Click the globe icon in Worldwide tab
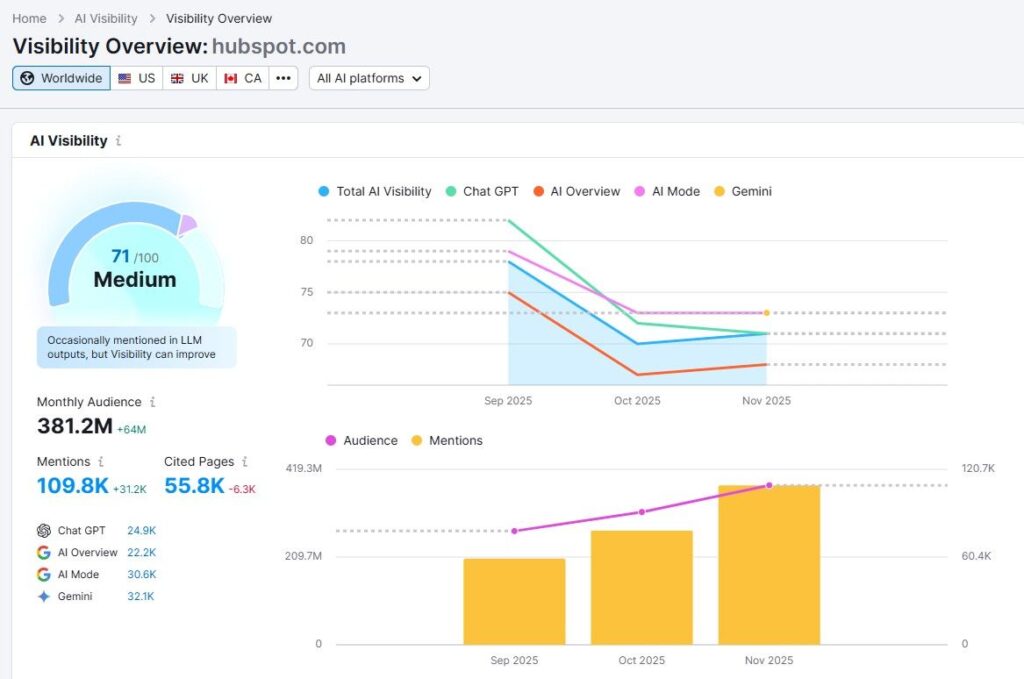Viewport: 1024px width, 679px height. tap(27, 78)
